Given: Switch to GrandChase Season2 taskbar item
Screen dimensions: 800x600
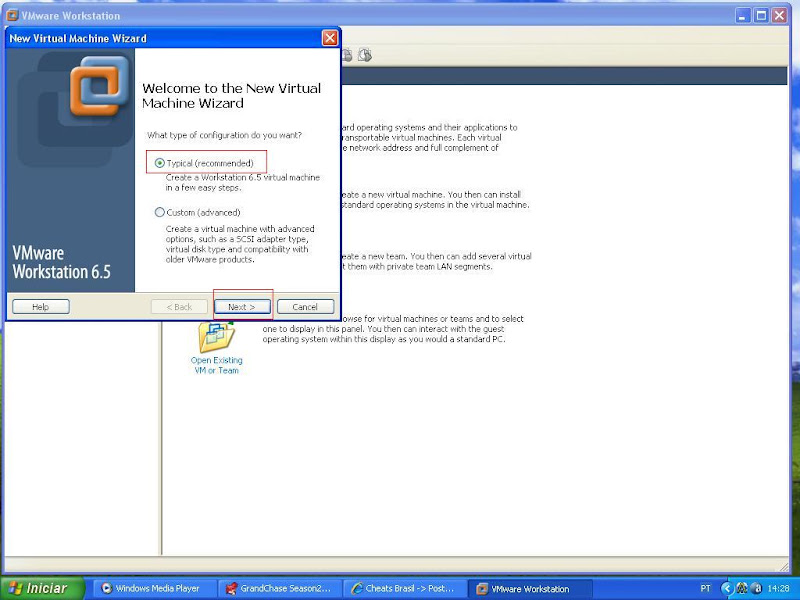Looking at the screenshot, I should tap(279, 588).
